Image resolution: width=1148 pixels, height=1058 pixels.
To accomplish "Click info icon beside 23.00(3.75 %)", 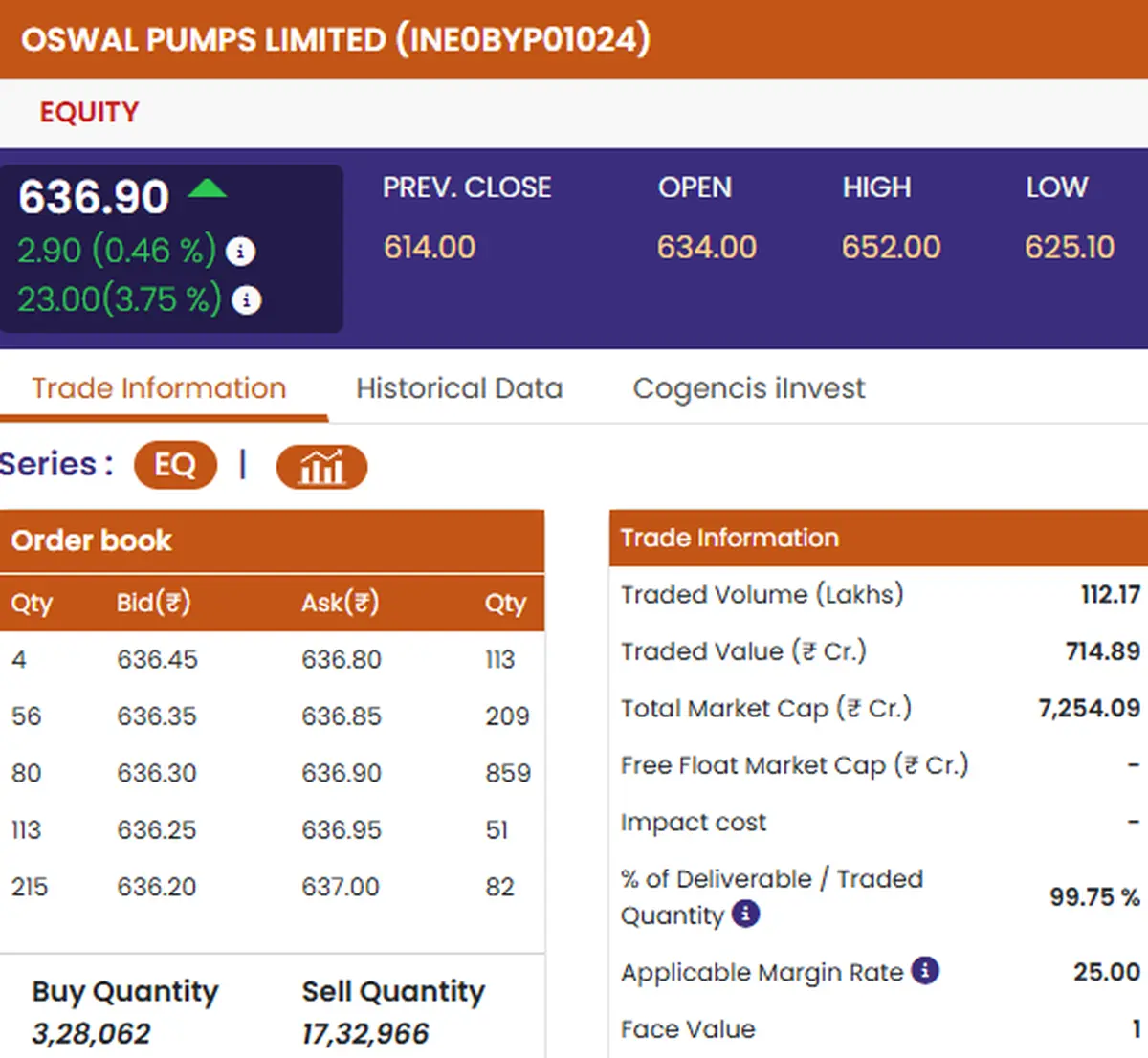I will [x=247, y=300].
